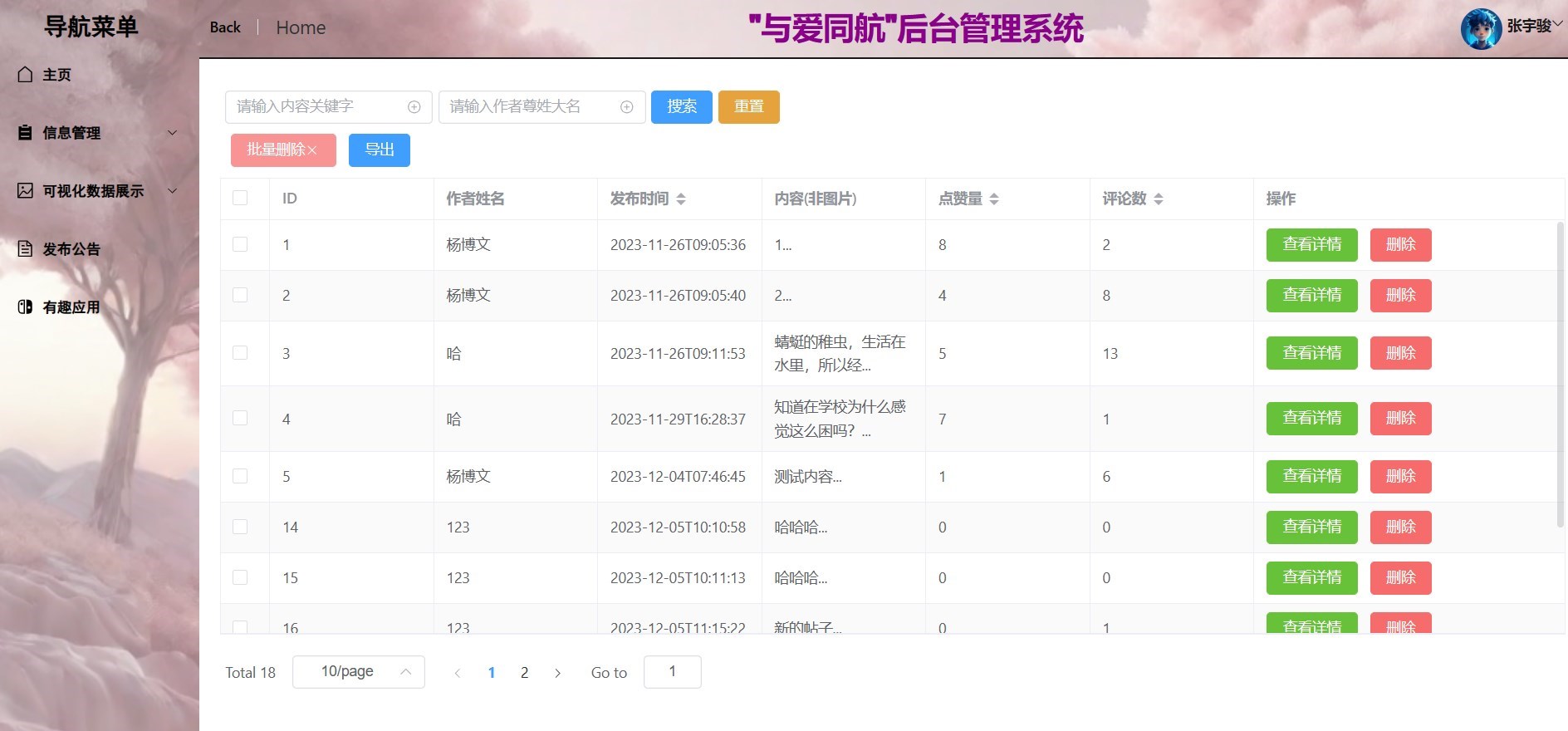Screen dimensions: 1568x731
Task: Expand the 信息管理 submenu chevron
Action: [173, 133]
